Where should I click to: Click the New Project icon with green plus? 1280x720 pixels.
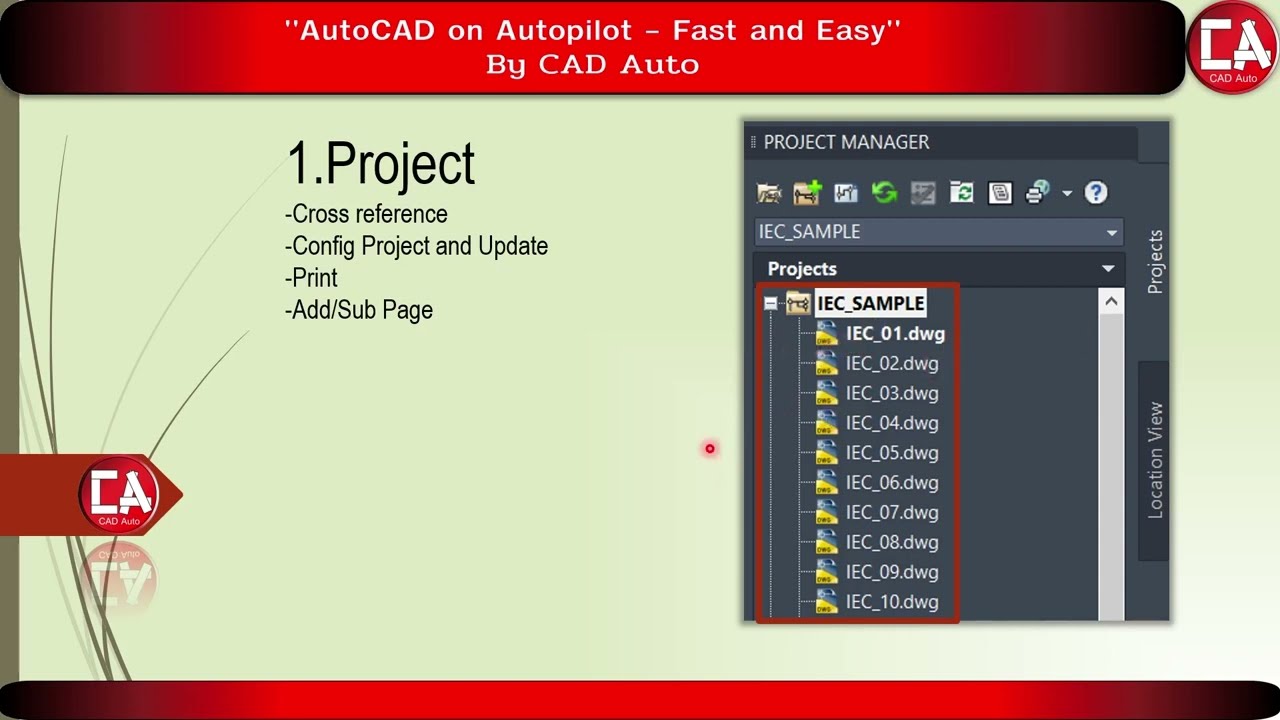(807, 192)
